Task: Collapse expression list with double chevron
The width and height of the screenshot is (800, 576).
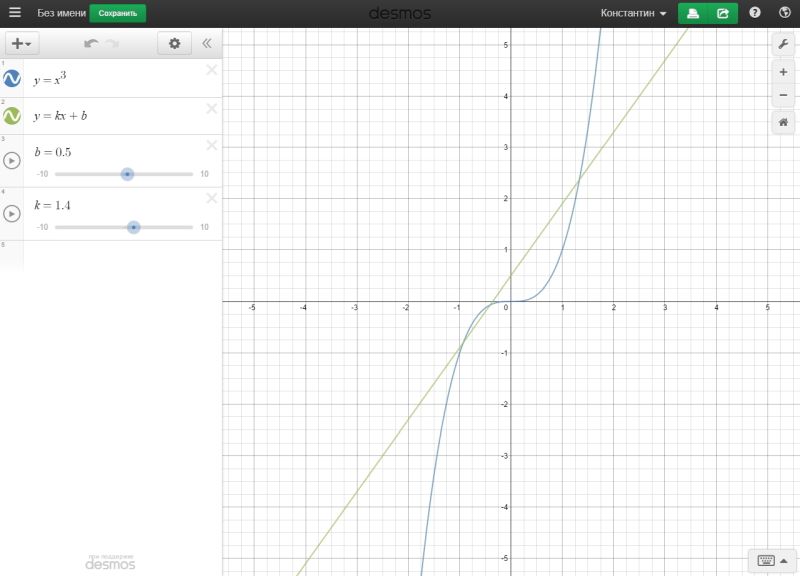Action: pos(207,43)
